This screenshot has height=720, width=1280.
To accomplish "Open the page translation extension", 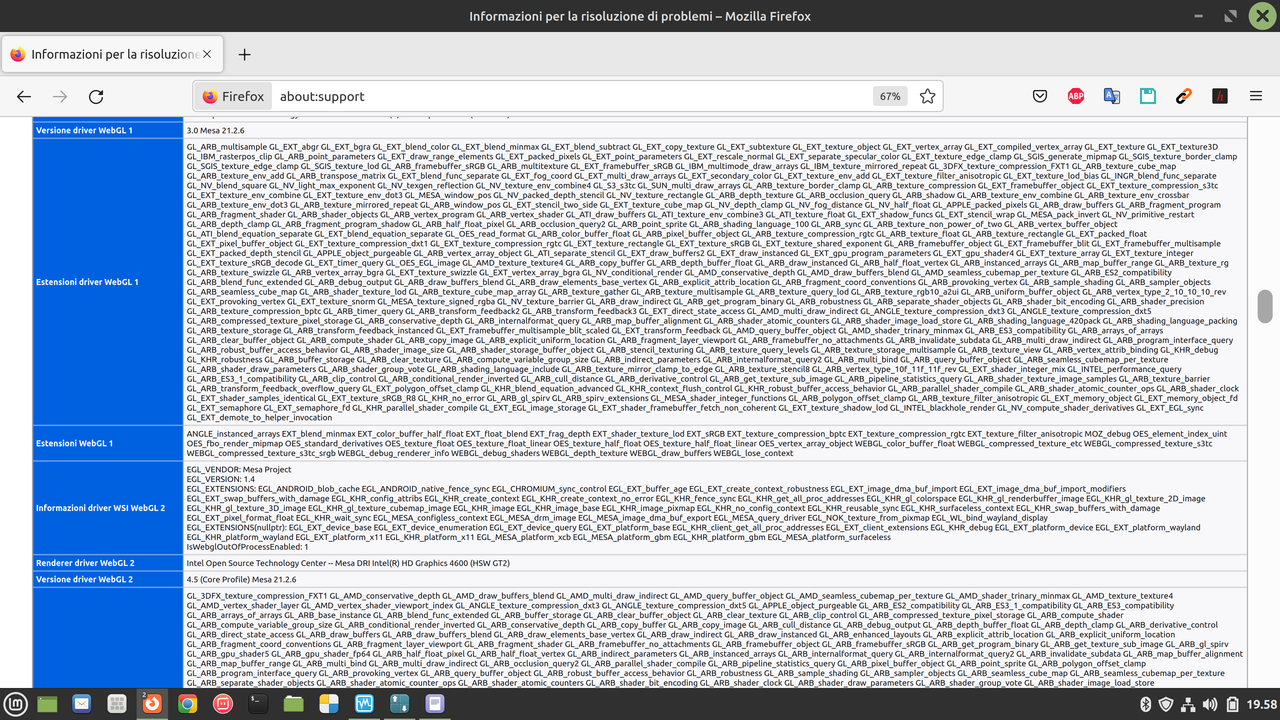I will (1112, 96).
